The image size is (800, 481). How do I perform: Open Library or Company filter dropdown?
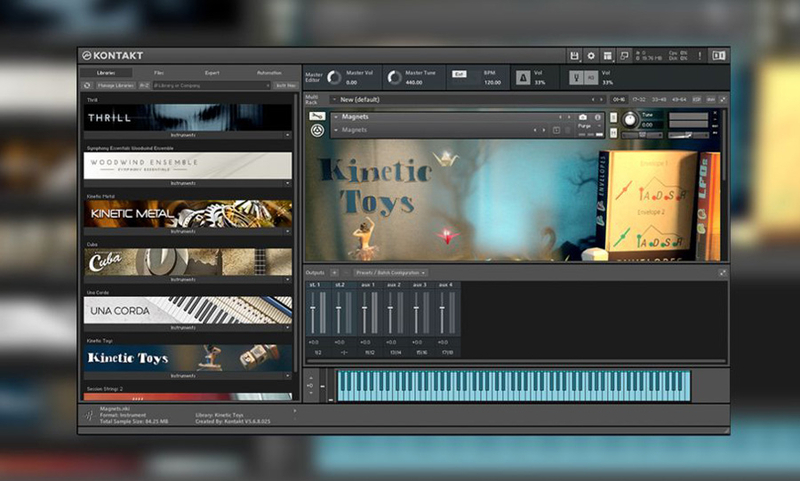211,86
